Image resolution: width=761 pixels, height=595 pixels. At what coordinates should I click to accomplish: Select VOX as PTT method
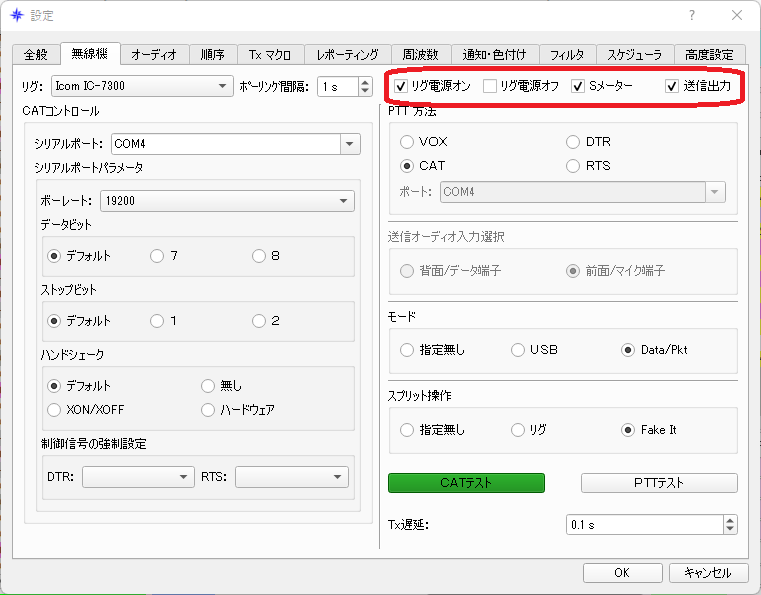[x=407, y=142]
